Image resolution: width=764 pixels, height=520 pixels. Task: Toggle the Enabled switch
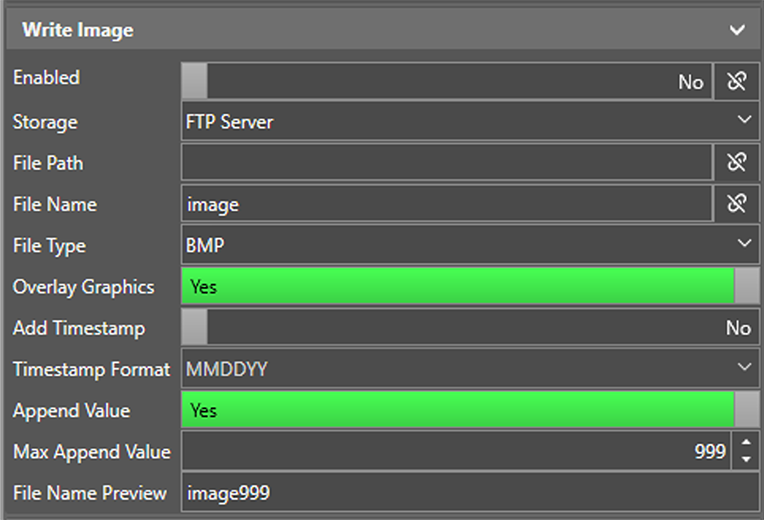pos(446,81)
